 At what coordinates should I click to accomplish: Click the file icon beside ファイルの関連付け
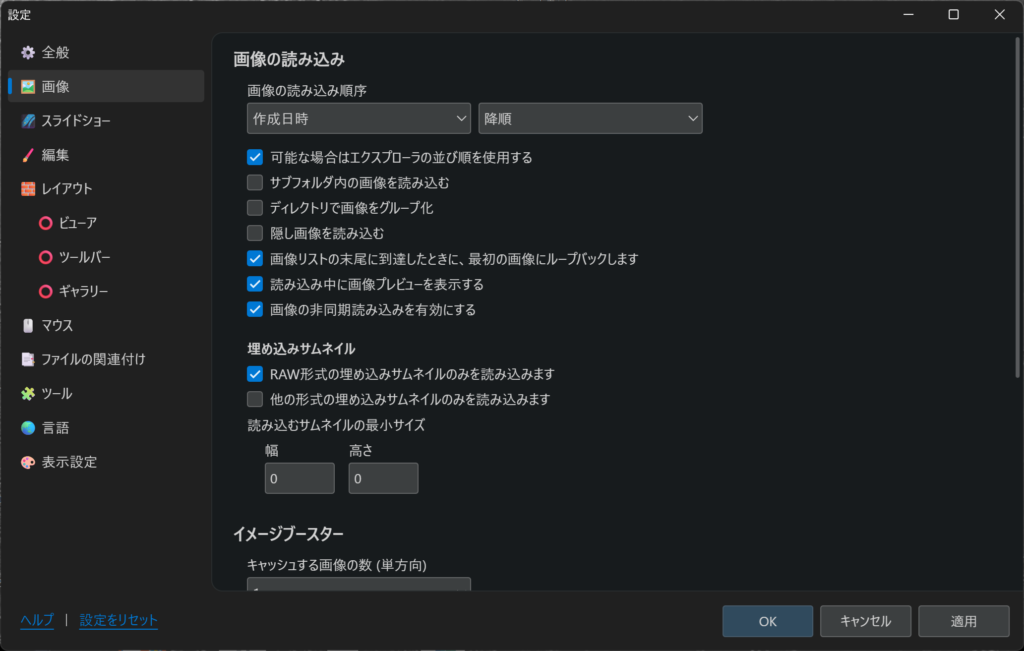pyautogui.click(x=28, y=359)
